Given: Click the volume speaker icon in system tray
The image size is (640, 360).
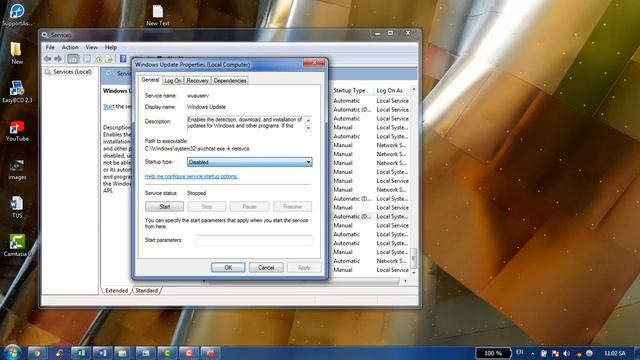Looking at the screenshot, I should tap(567, 353).
